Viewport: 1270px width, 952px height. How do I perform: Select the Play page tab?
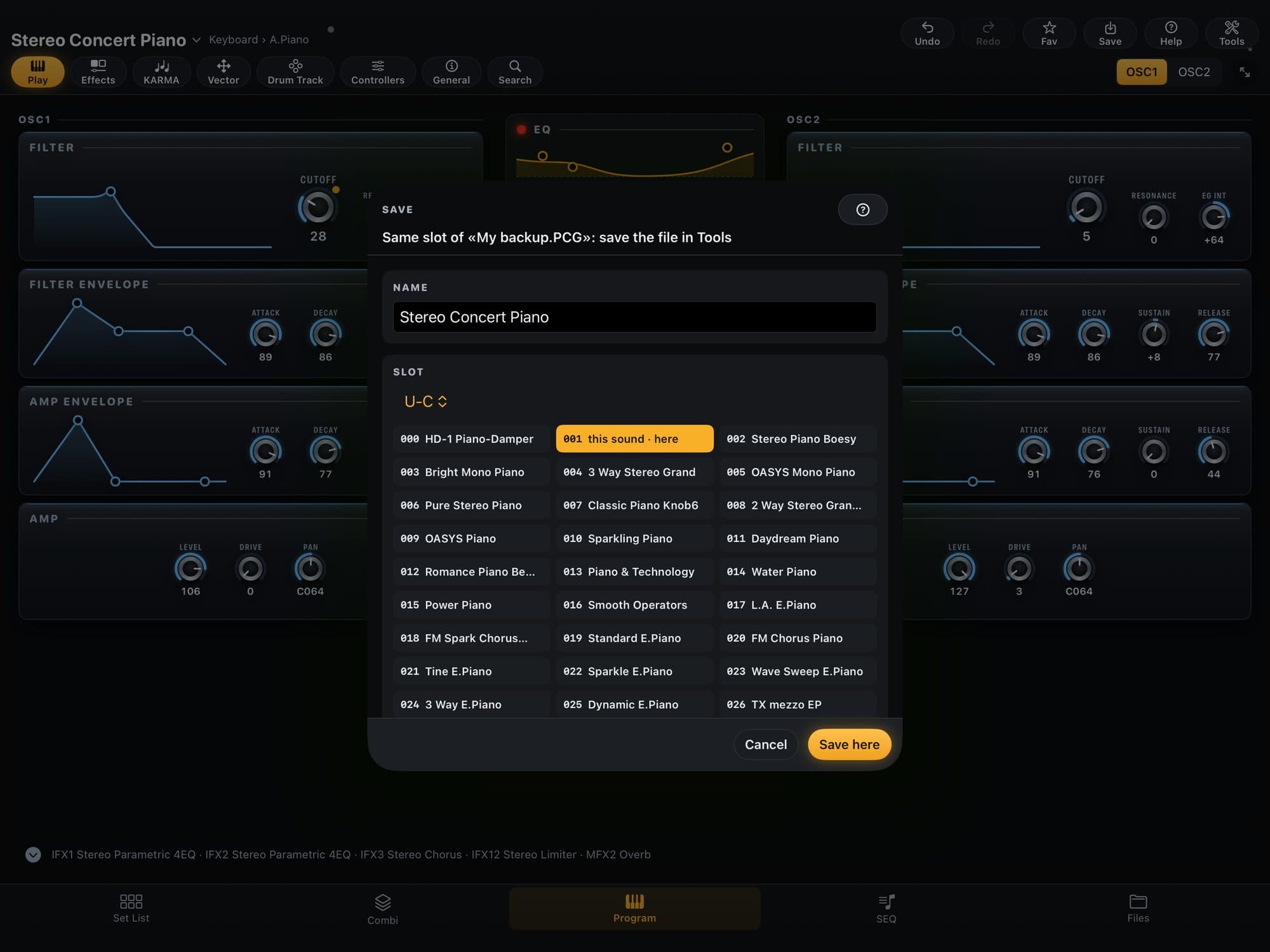[37, 72]
